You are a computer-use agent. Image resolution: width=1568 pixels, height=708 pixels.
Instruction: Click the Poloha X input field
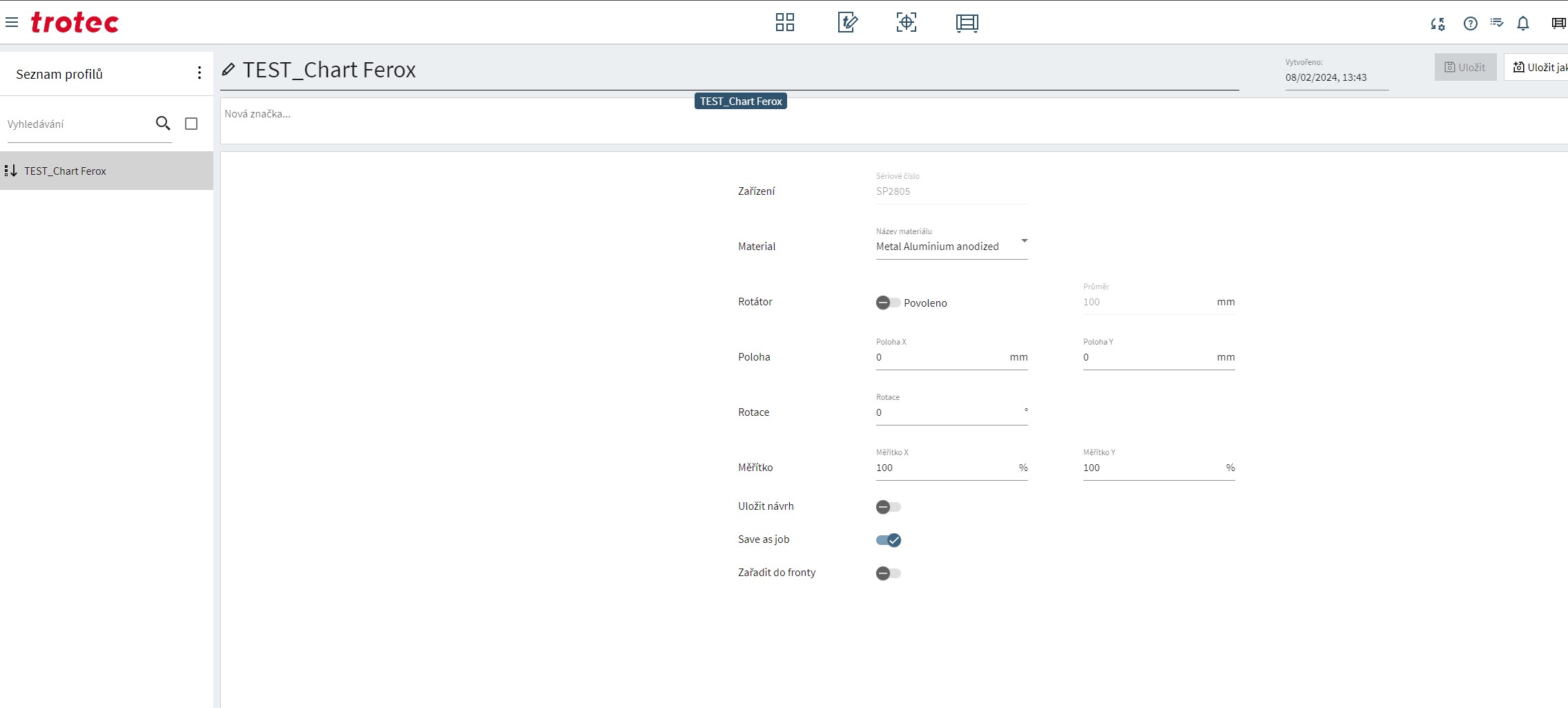pos(939,357)
